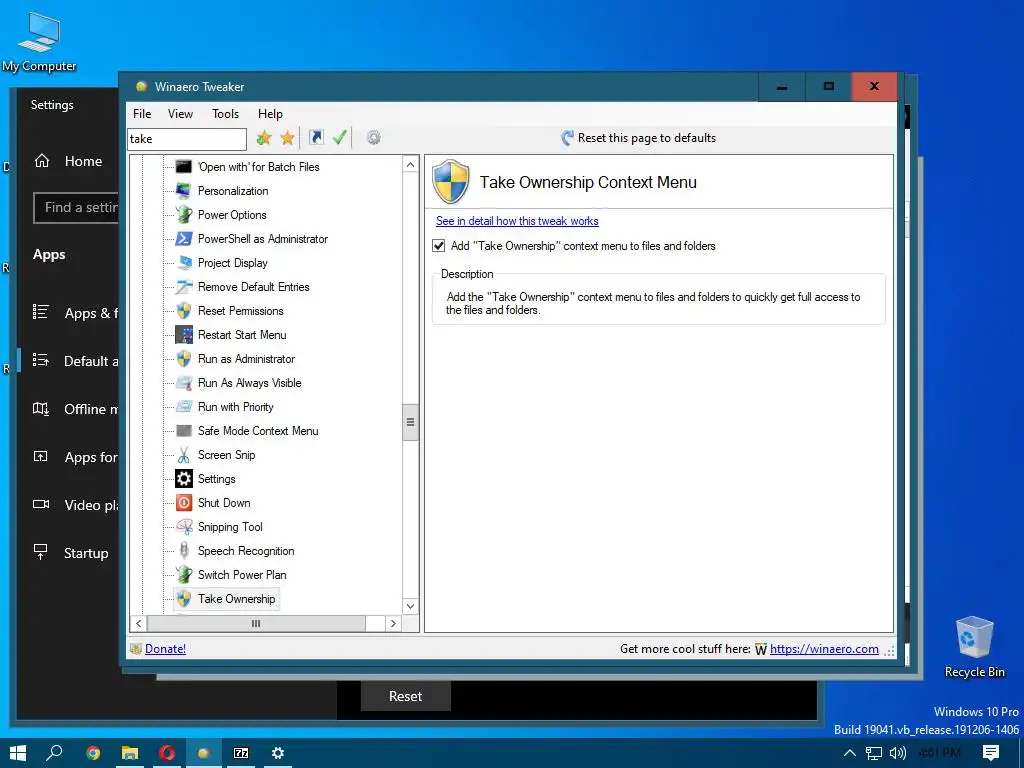The image size is (1024, 768).
Task: Click the tree scroll up arrow
Action: coord(410,165)
